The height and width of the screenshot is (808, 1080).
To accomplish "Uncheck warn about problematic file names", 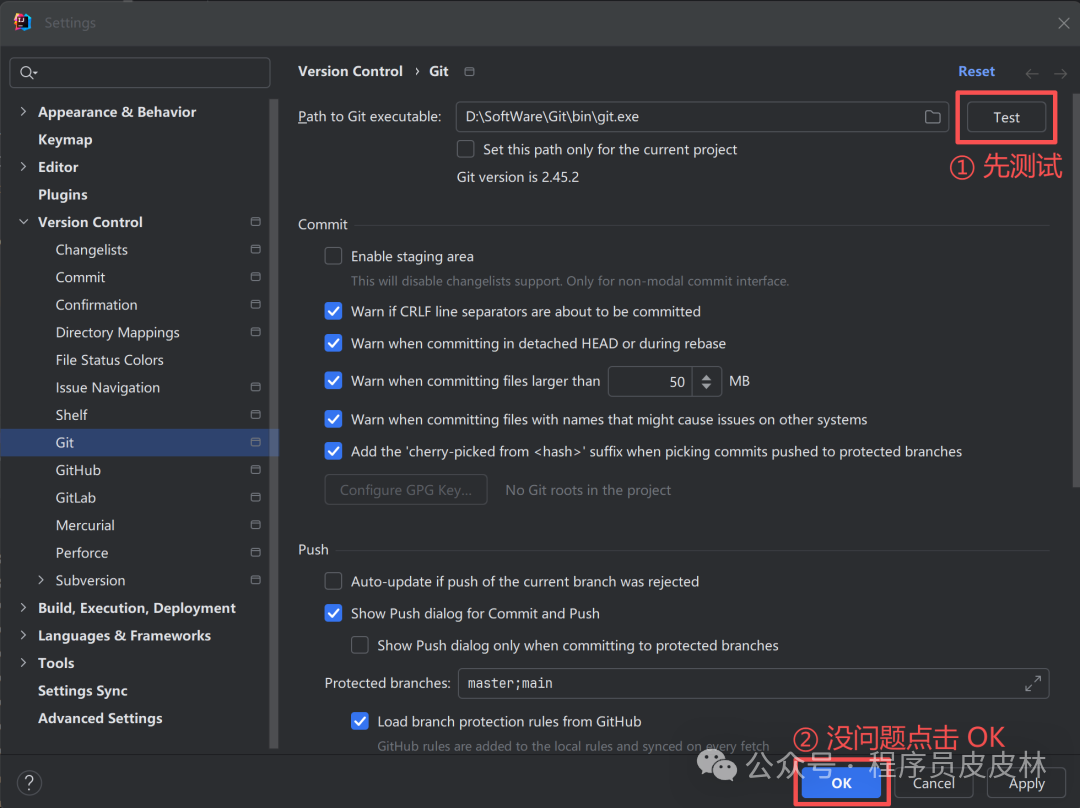I will tap(333, 419).
